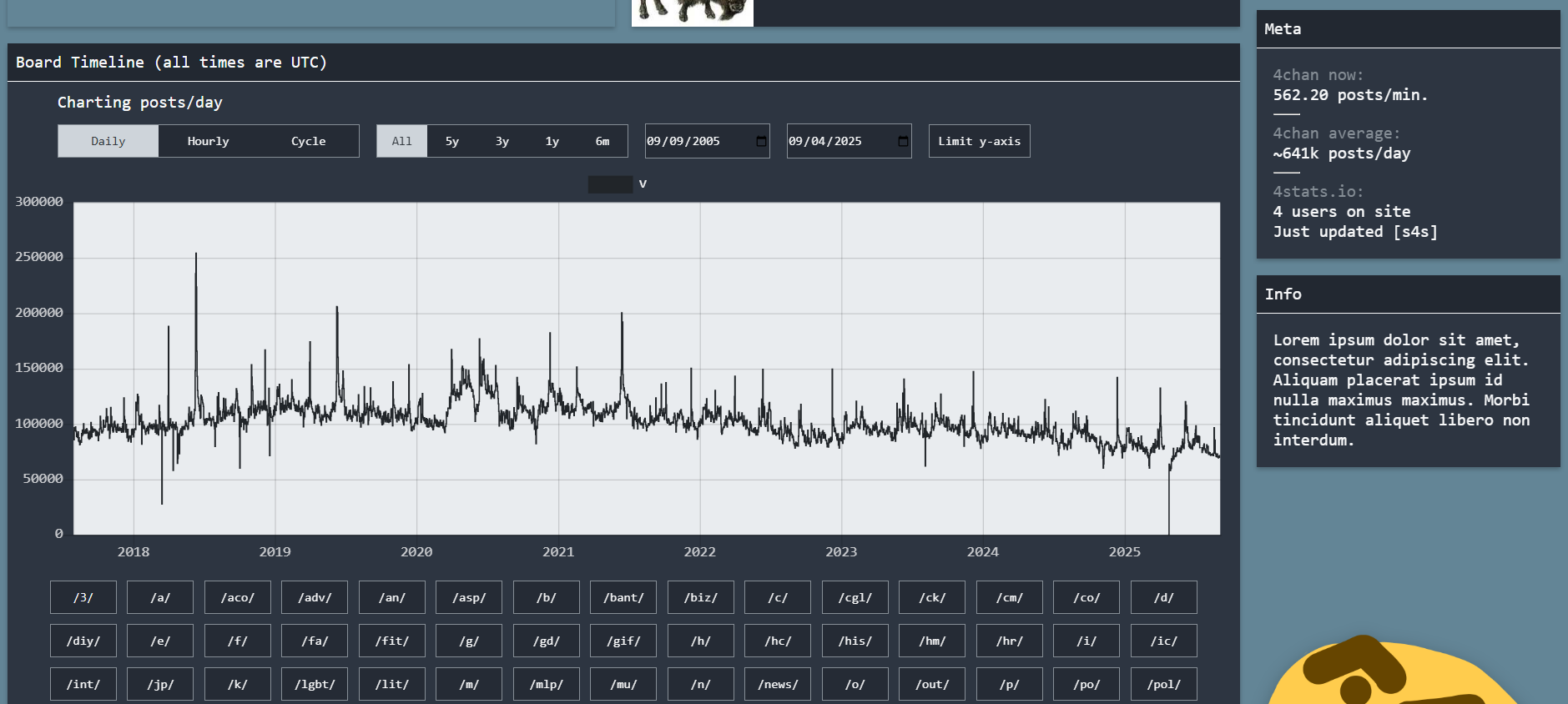Select the Cycle chart mode
1568x704 pixels.
pos(308,141)
